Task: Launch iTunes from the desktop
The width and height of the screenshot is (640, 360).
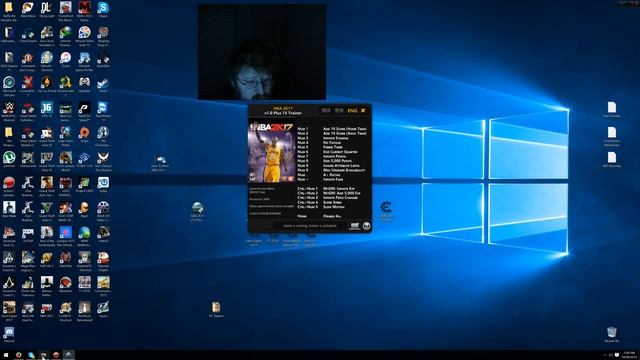Action: point(65,58)
